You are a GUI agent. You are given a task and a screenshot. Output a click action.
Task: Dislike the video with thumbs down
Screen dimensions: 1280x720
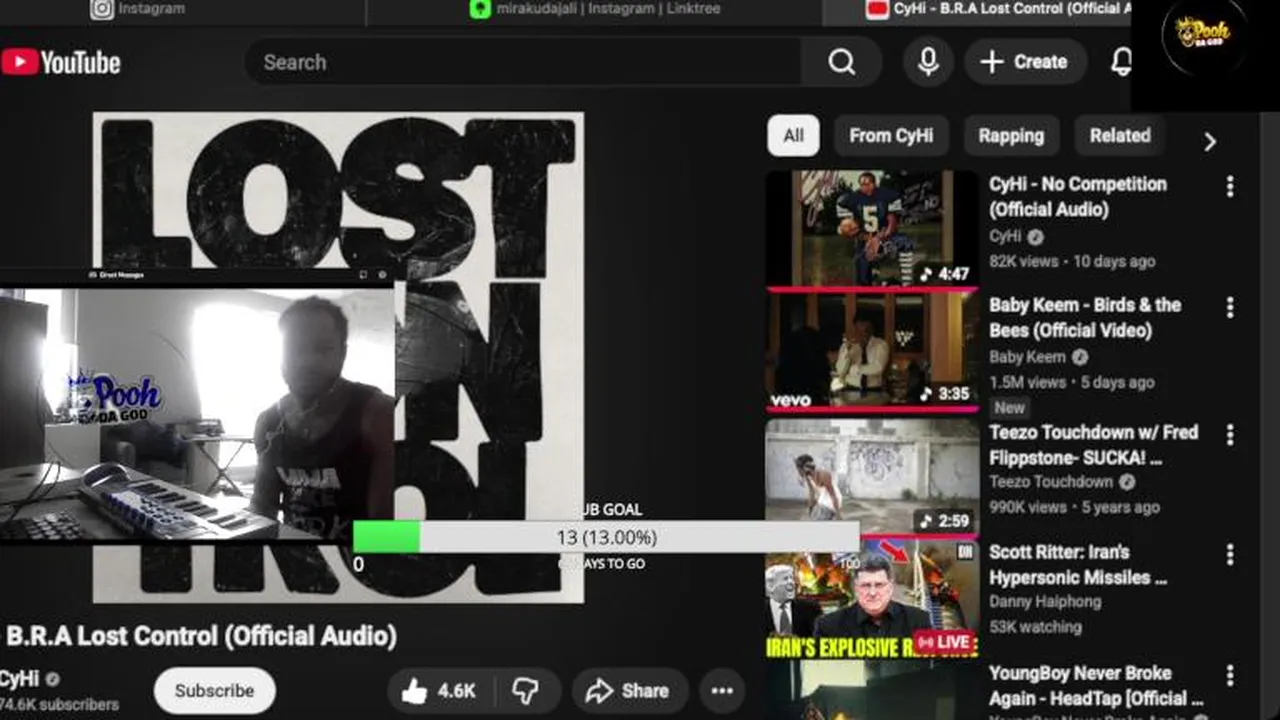526,691
